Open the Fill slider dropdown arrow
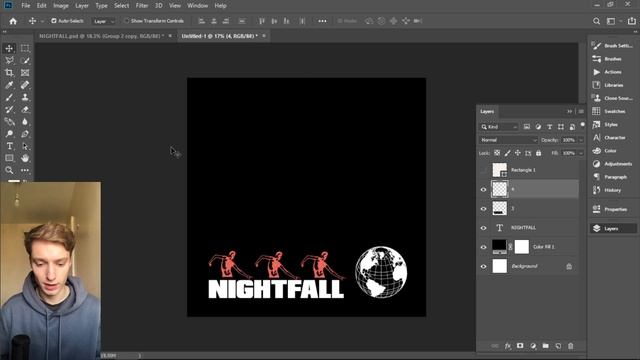This screenshot has height=360, width=640. pos(581,153)
